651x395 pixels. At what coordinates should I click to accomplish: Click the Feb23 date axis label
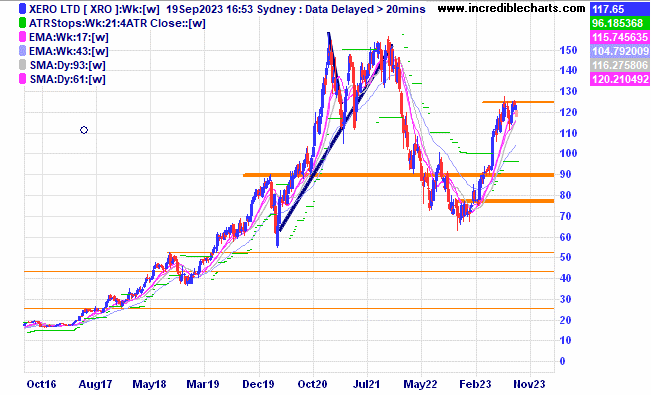click(475, 384)
